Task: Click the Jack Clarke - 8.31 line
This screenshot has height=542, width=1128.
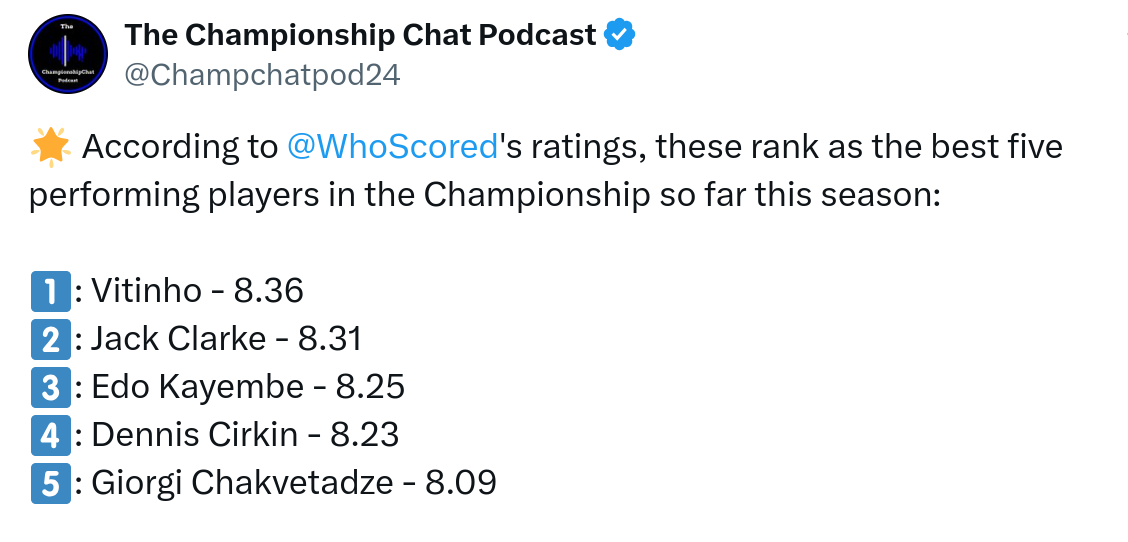Action: click(226, 339)
